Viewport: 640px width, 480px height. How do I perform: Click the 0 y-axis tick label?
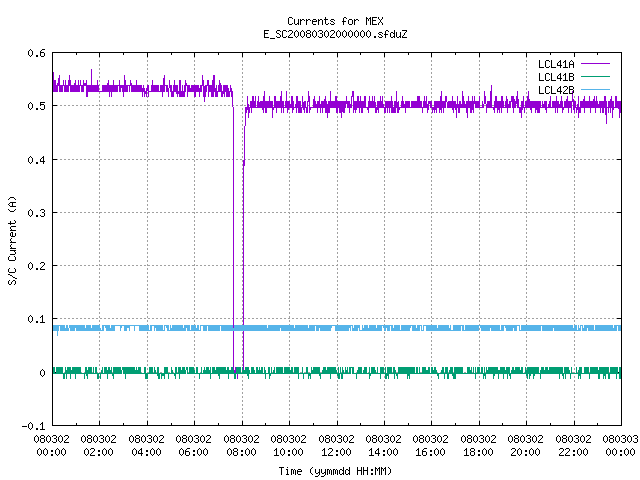click(x=42, y=373)
